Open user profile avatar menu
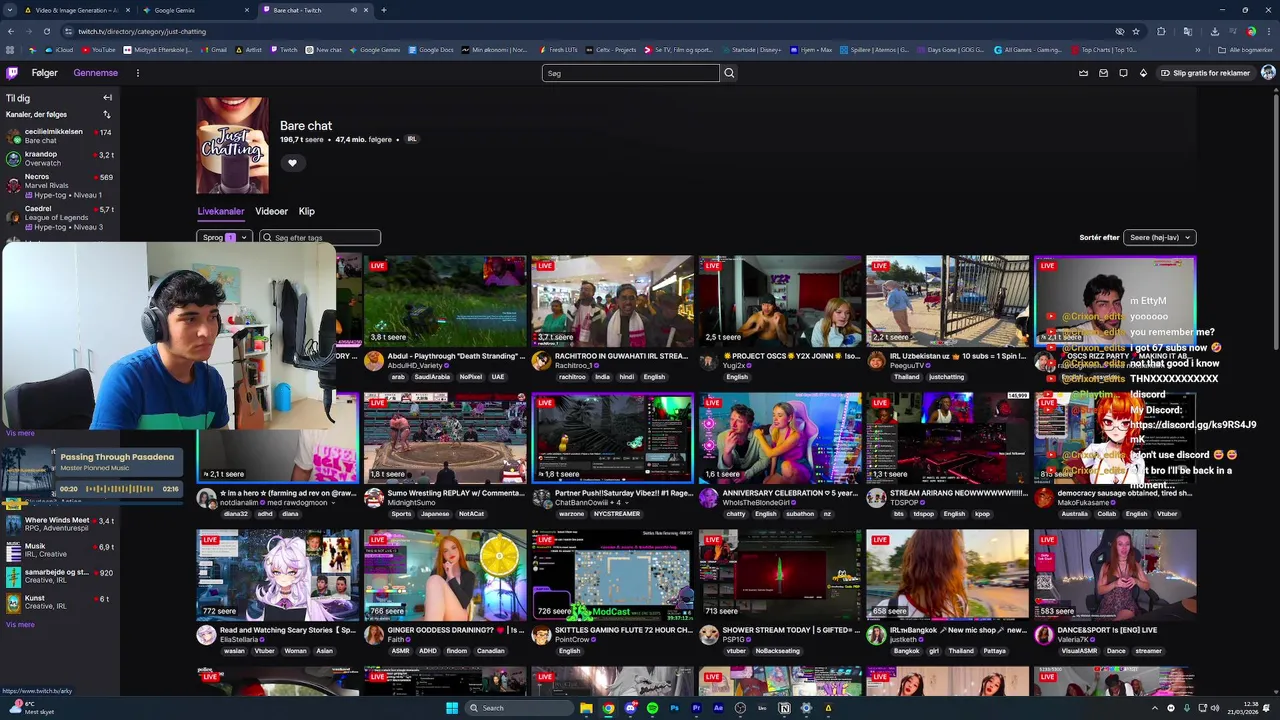The width and height of the screenshot is (1280, 720). [1268, 73]
